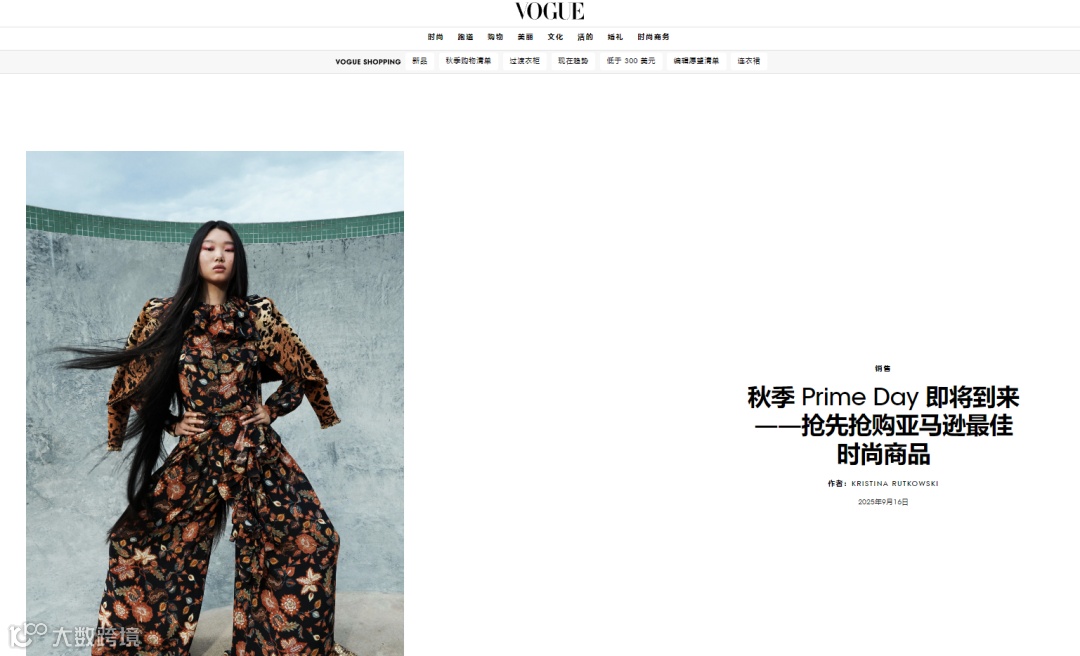Screen dimensions: 1080x656
Task: Open the 时尚商务 menu item
Action: tap(653, 37)
